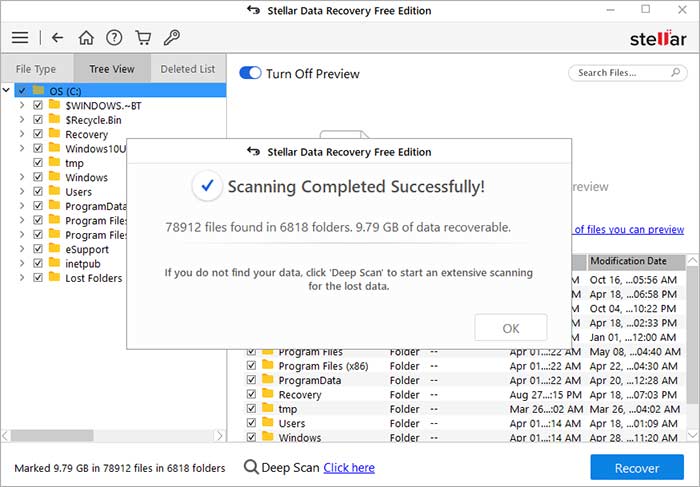The height and width of the screenshot is (487, 700).
Task: Uncheck the Users checkbox in tree
Action: [38, 191]
